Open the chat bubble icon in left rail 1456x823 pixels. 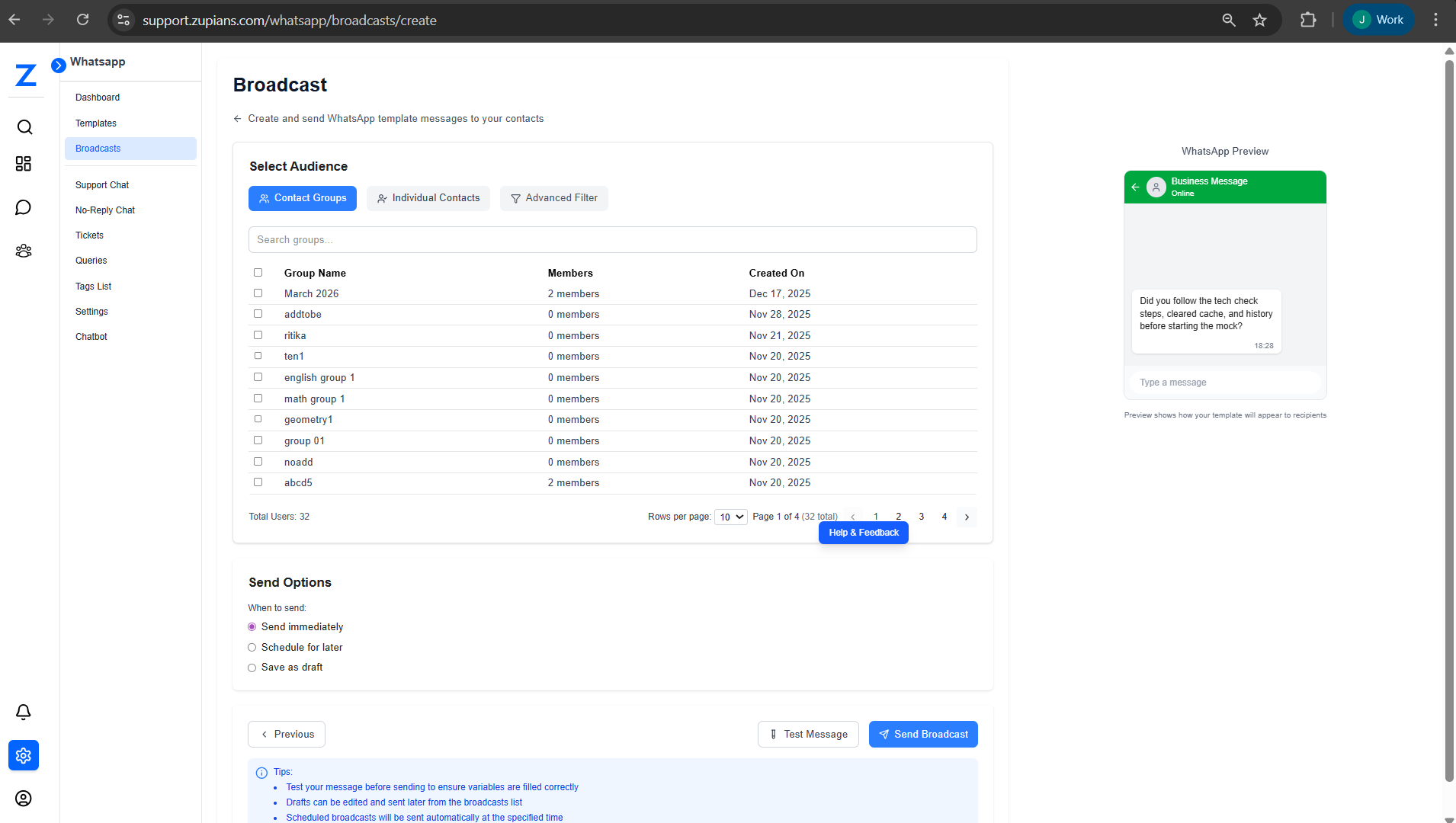coord(24,207)
